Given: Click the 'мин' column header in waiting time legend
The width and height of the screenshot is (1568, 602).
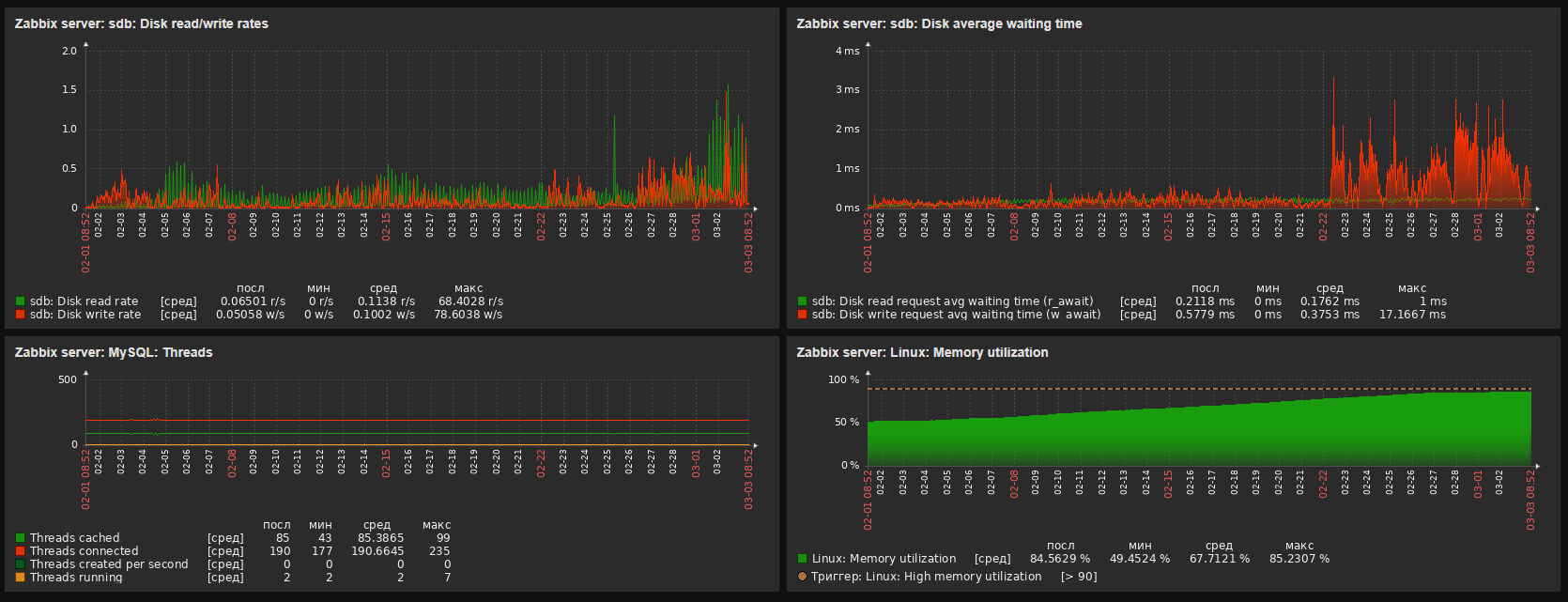Looking at the screenshot, I should click(1268, 288).
